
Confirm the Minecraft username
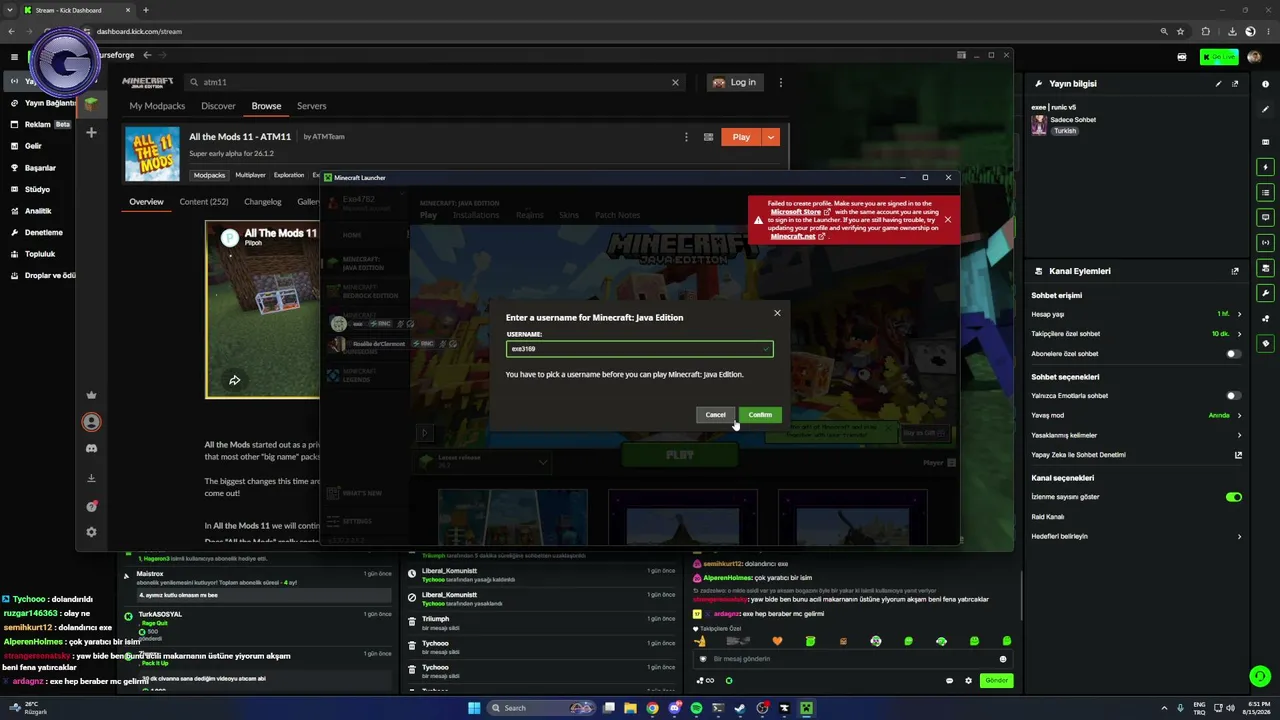pyautogui.click(x=760, y=415)
